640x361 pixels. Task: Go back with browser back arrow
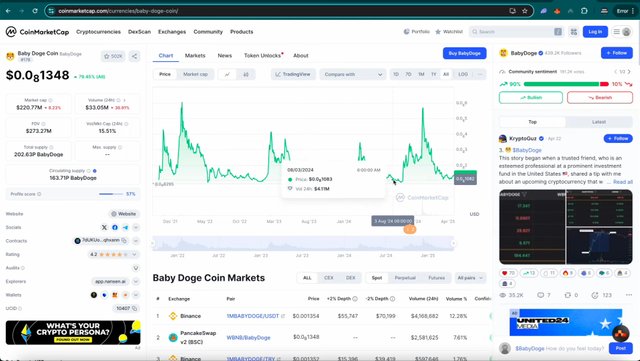coord(8,11)
